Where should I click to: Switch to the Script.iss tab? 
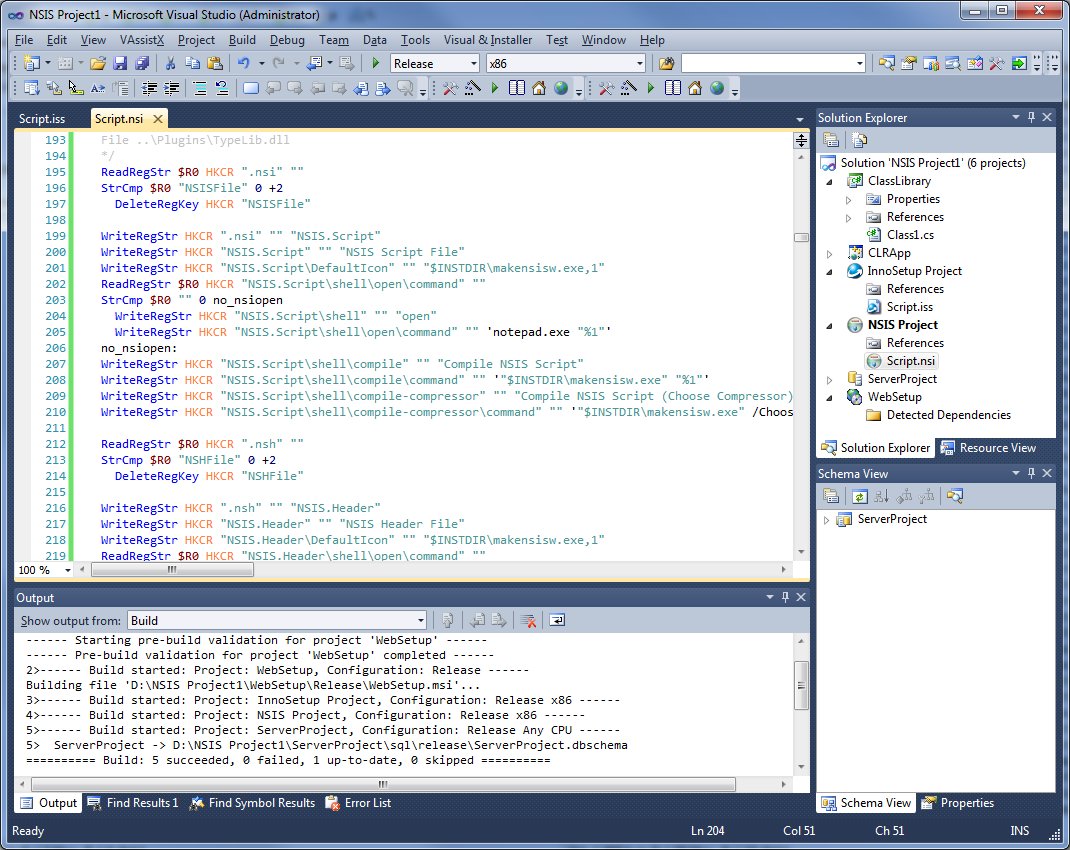click(41, 118)
